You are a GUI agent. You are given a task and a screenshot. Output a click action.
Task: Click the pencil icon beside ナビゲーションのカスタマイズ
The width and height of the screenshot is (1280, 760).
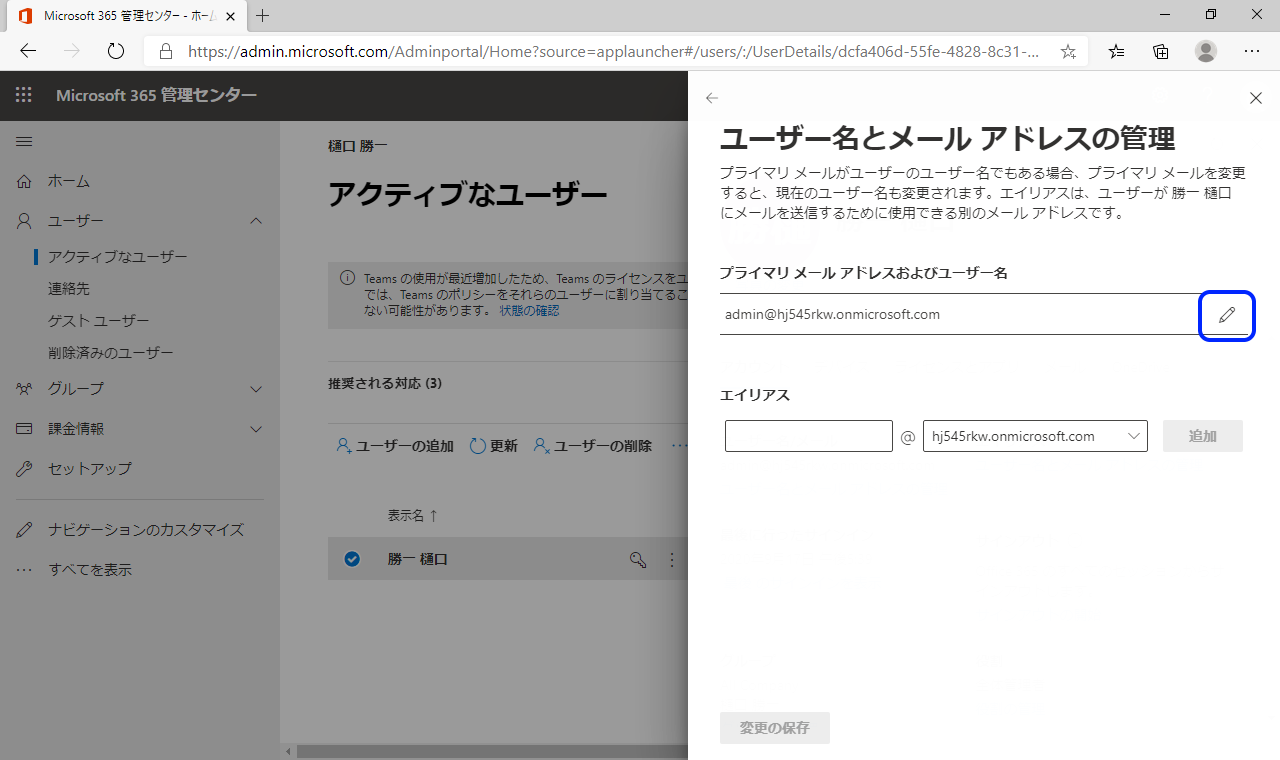click(x=25, y=530)
